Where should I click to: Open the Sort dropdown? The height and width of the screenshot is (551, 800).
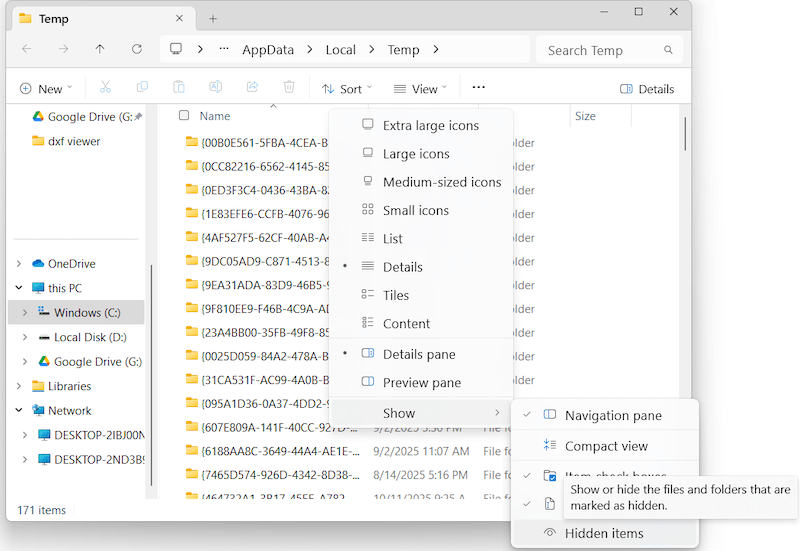347,89
